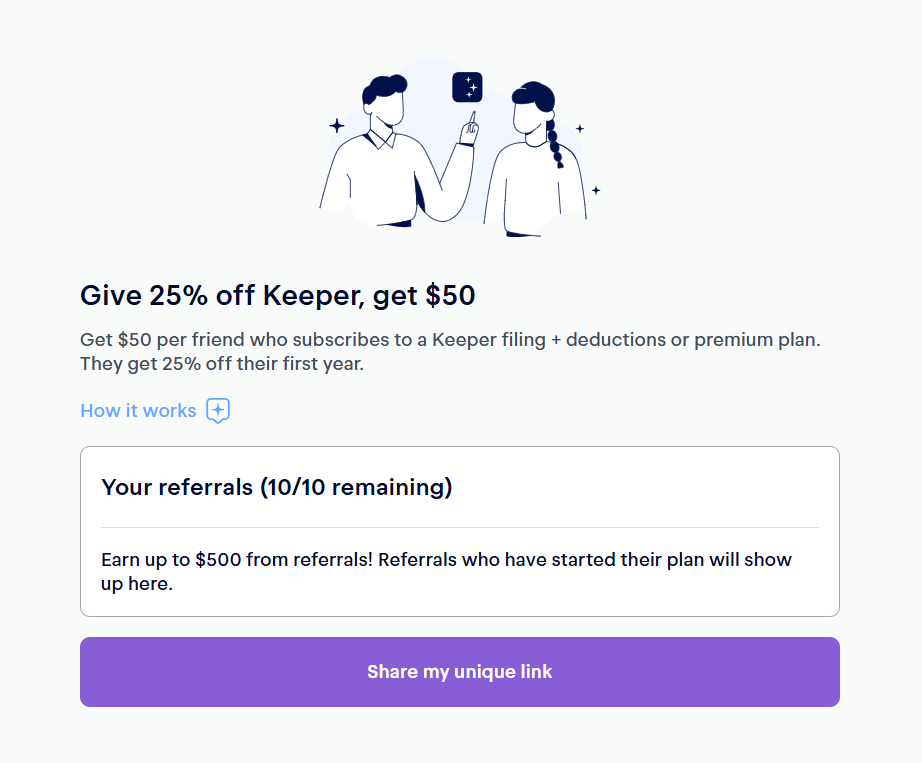The width and height of the screenshot is (922, 763).
Task: Click the "Give 25% off Keeper, get $50" heading
Action: (277, 295)
